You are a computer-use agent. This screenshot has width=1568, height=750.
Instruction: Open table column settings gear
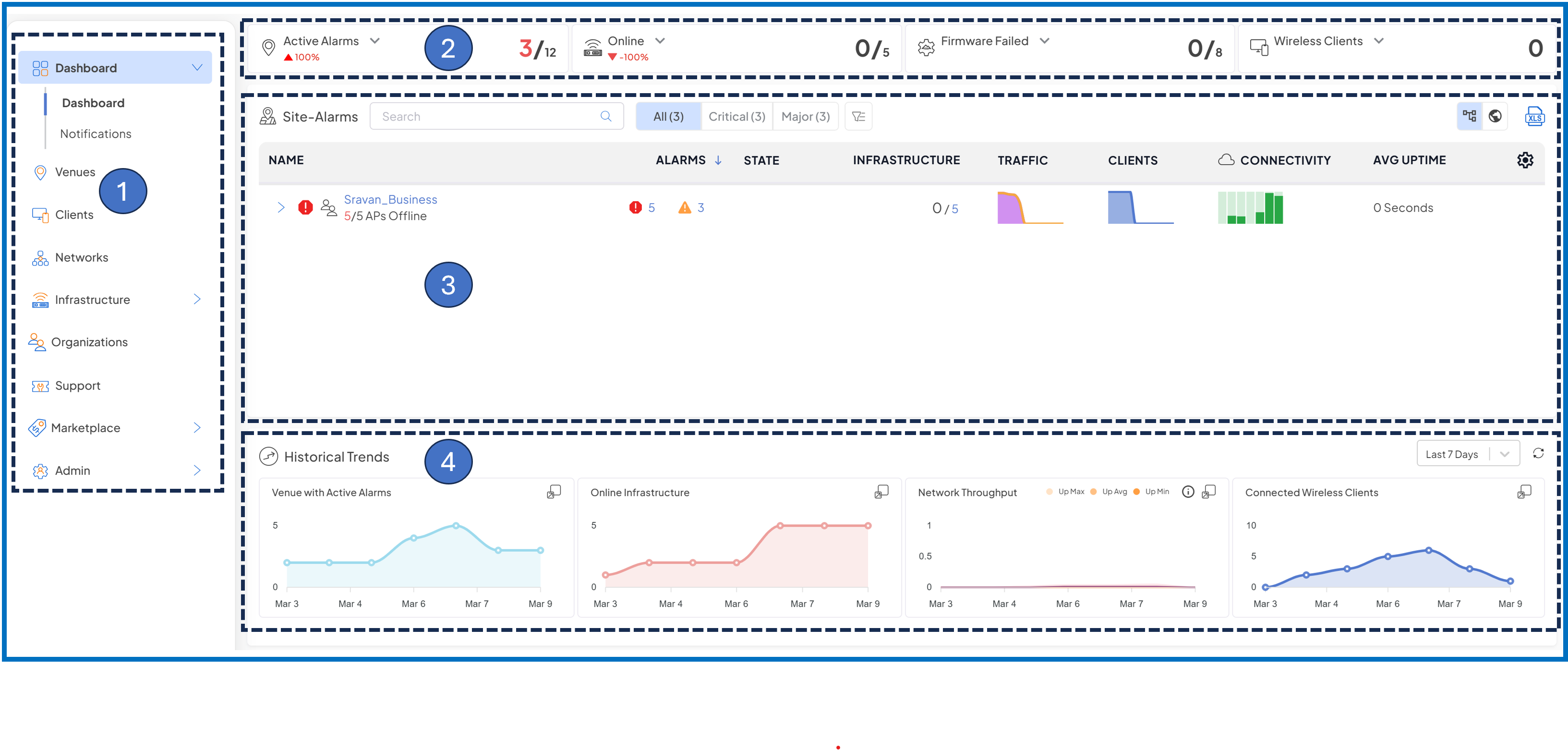1525,160
